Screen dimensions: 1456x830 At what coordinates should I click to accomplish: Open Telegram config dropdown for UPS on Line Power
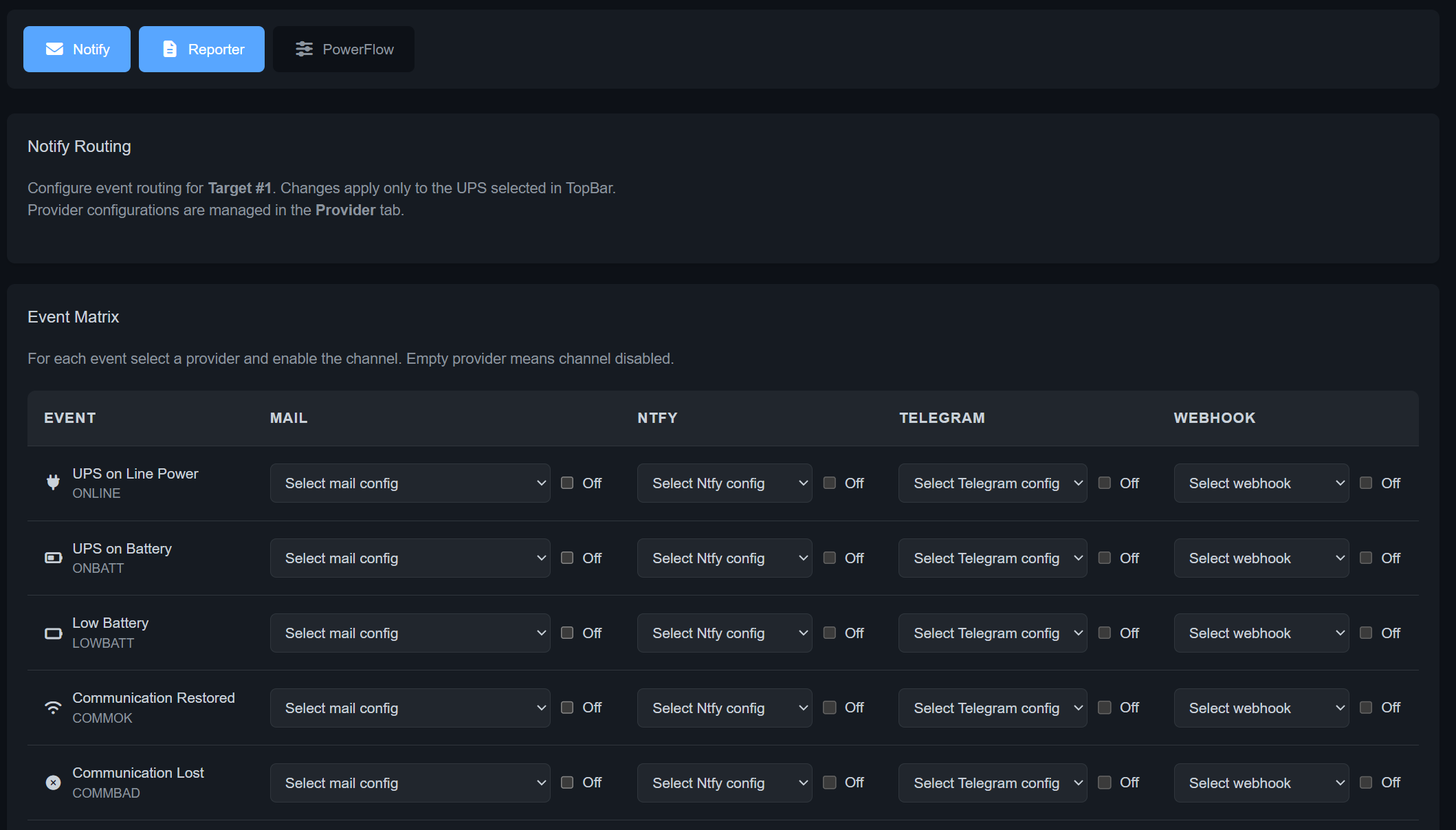(x=993, y=483)
